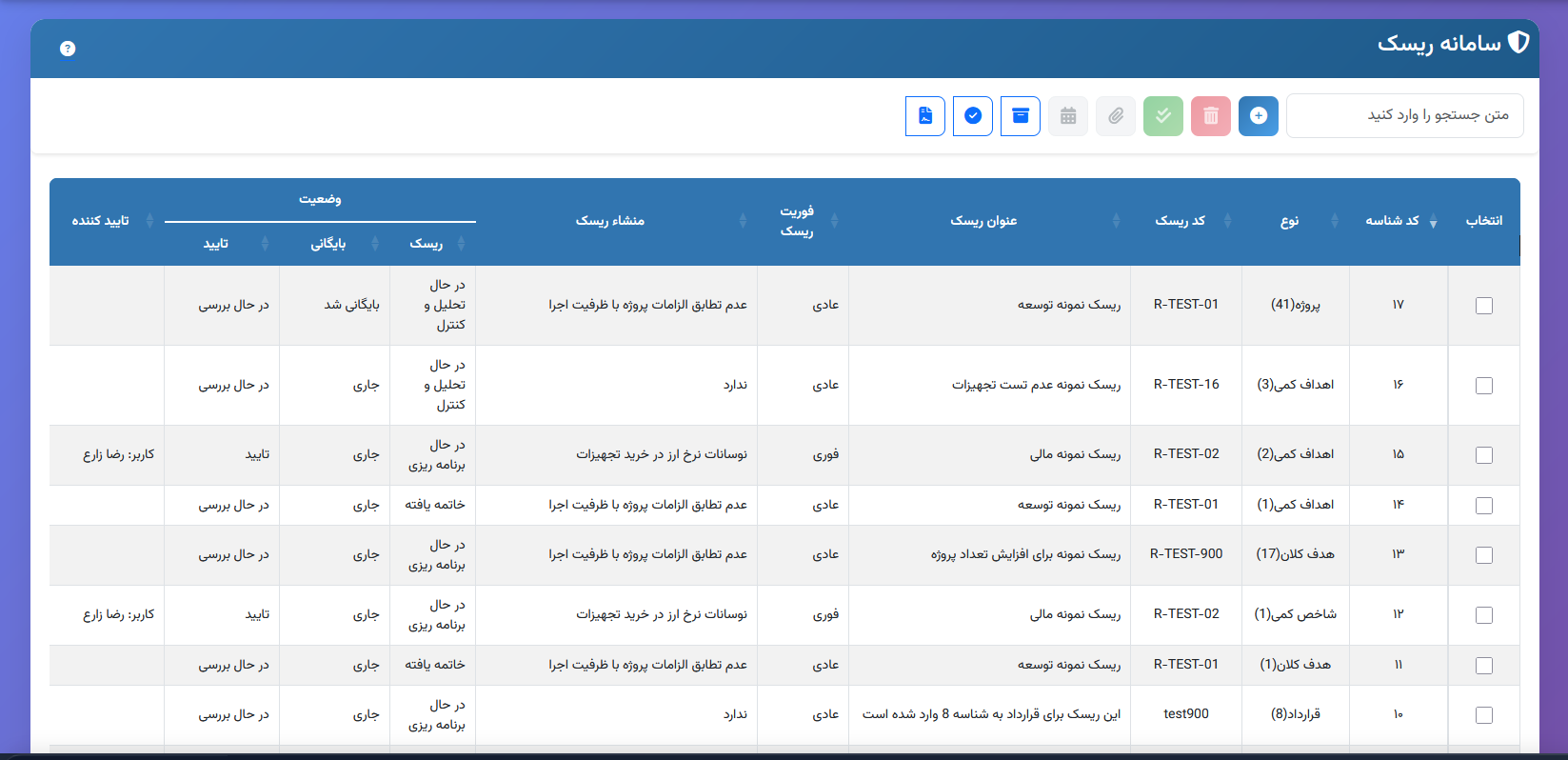This screenshot has height=760, width=1568.
Task: Click the red trash delete button
Action: 1211,116
